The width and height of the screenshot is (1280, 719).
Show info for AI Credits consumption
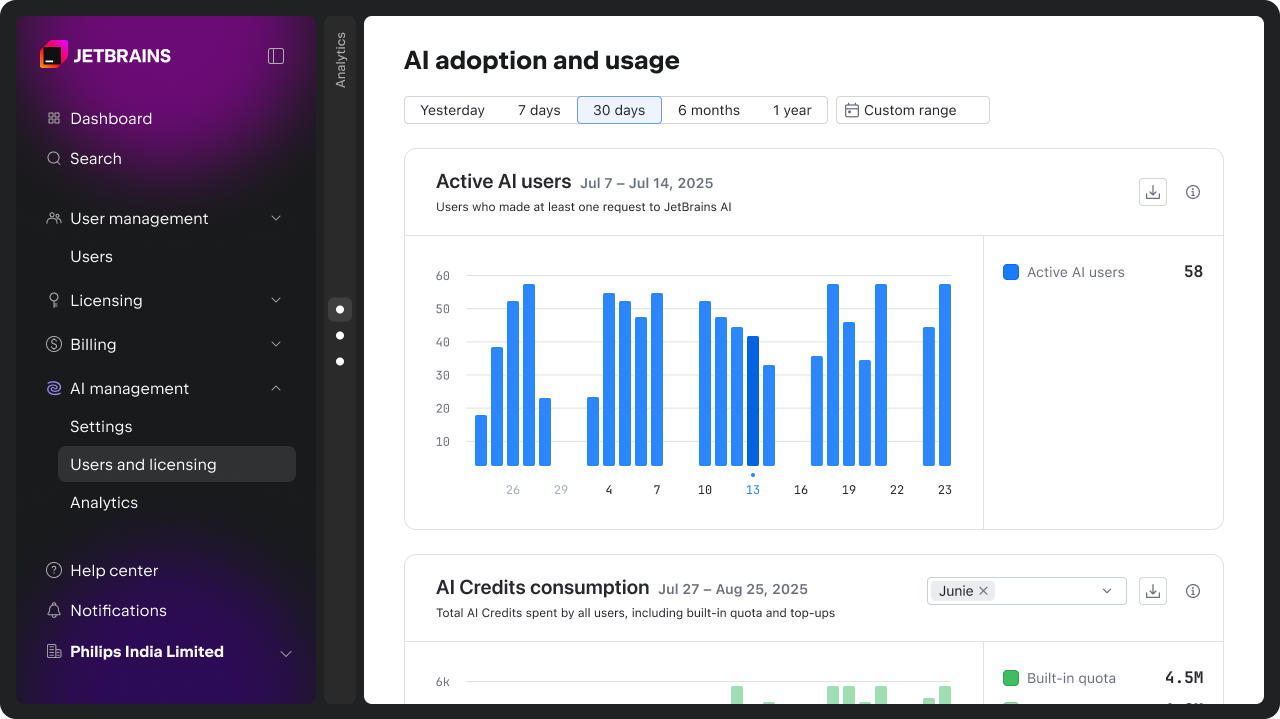1192,591
